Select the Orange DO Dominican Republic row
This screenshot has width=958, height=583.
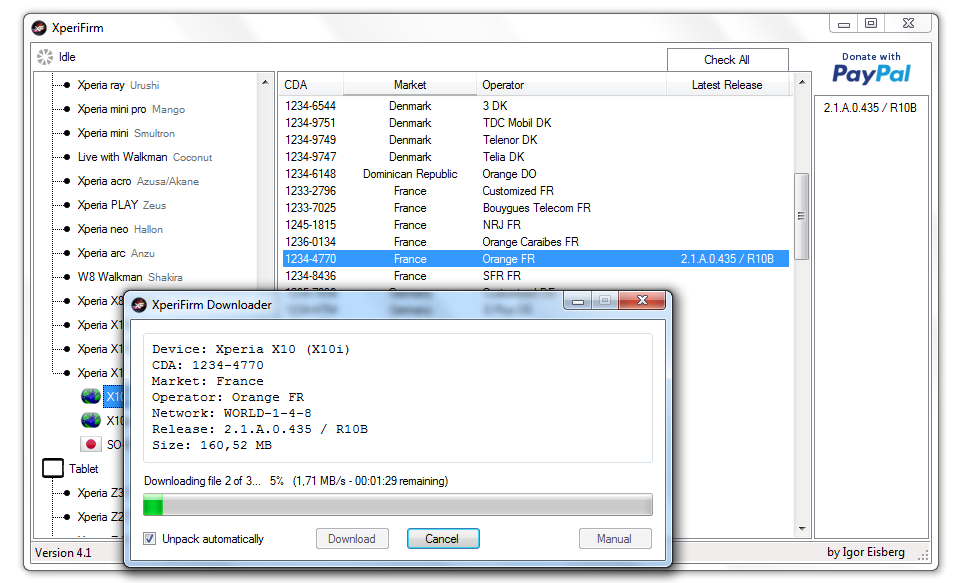click(x=536, y=174)
